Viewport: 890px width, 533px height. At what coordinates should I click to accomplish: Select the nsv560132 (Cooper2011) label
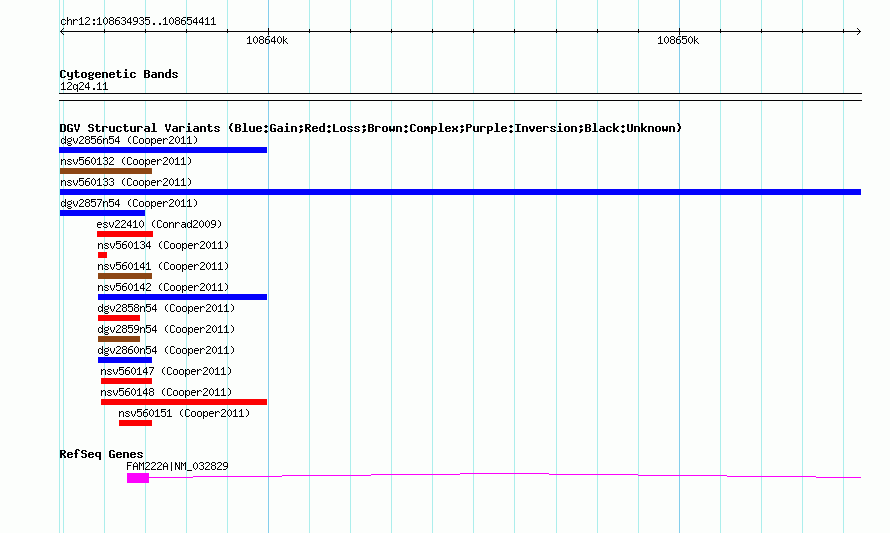(x=126, y=161)
